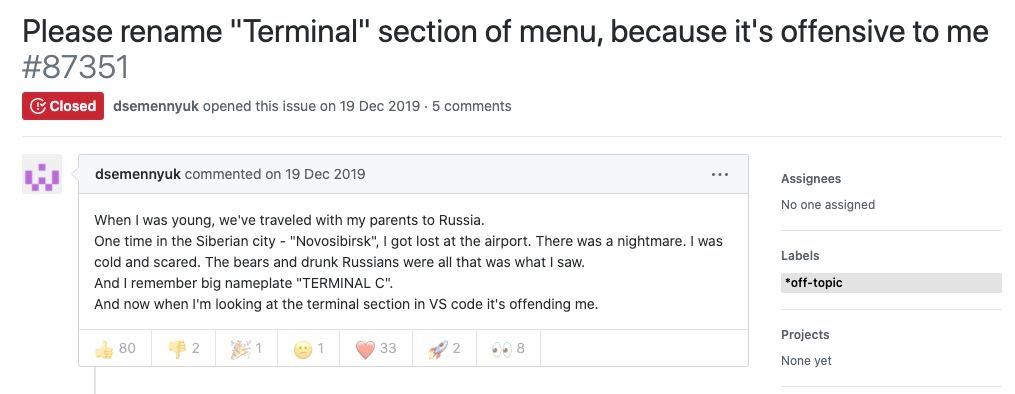Toggle the 80 thumbs-up reaction count
This screenshot has width=1015, height=394.
coord(115,349)
